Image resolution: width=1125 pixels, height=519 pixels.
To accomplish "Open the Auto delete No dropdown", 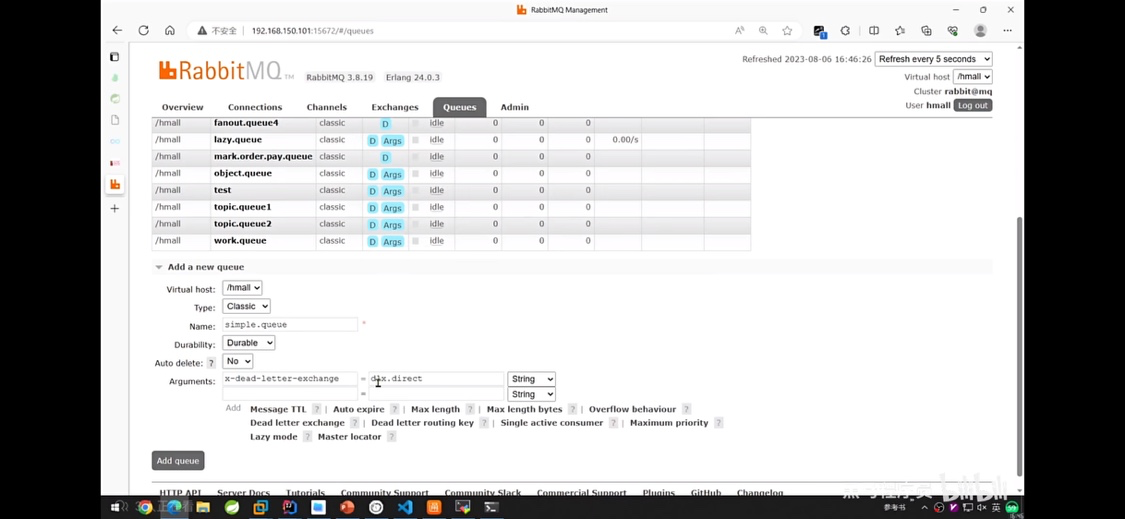I will point(237,361).
